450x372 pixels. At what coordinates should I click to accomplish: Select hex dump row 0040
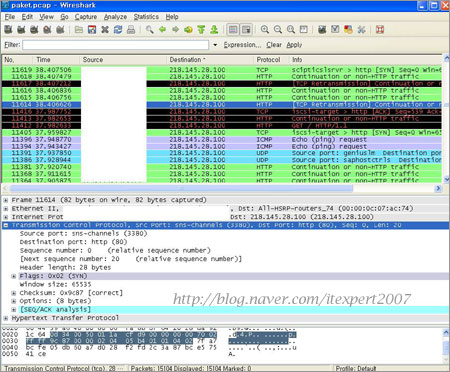click(150, 347)
